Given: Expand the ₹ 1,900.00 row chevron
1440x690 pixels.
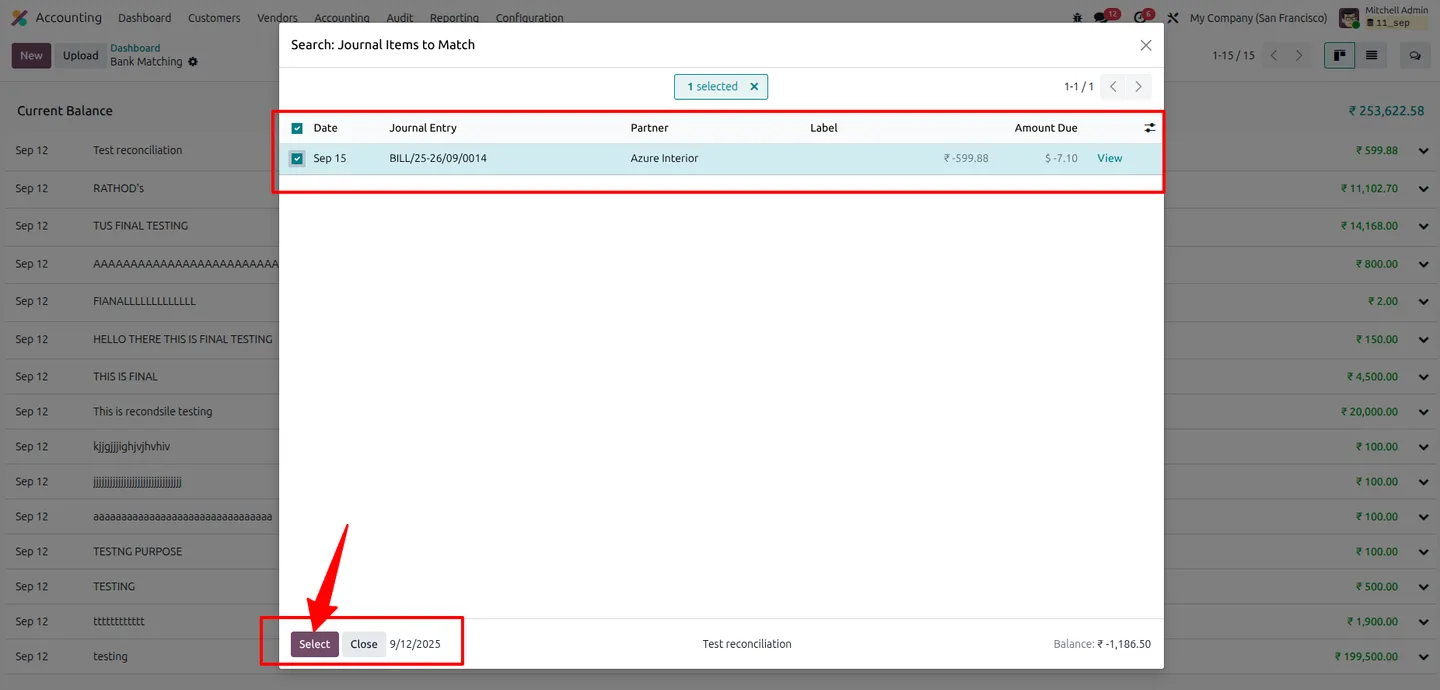Looking at the screenshot, I should 1423,622.
